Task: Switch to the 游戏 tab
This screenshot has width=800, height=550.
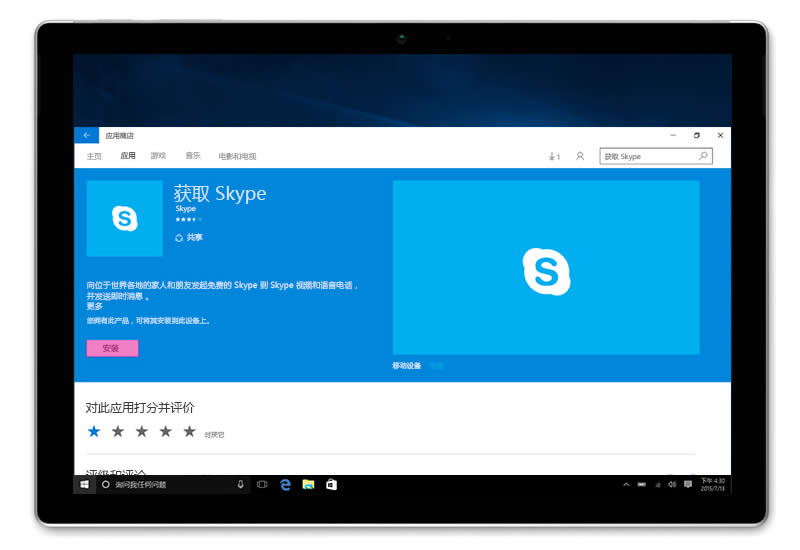Action: click(158, 156)
